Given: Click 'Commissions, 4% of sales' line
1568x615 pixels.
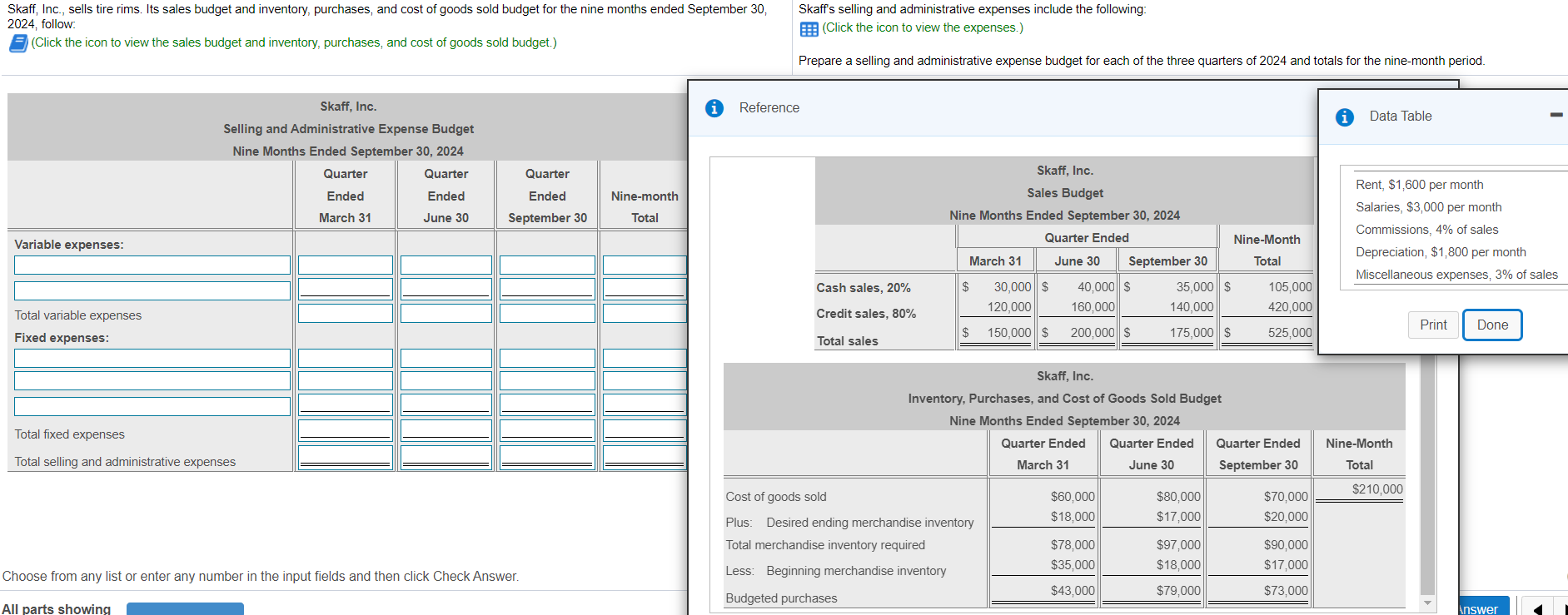Looking at the screenshot, I should point(1426,230).
